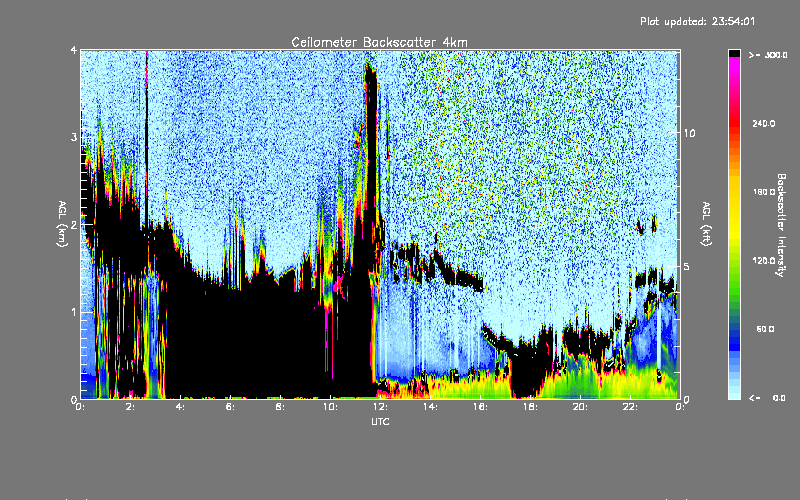This screenshot has height=500, width=800.
Task: Click the 3 km label on left axis
Action: coord(74,137)
